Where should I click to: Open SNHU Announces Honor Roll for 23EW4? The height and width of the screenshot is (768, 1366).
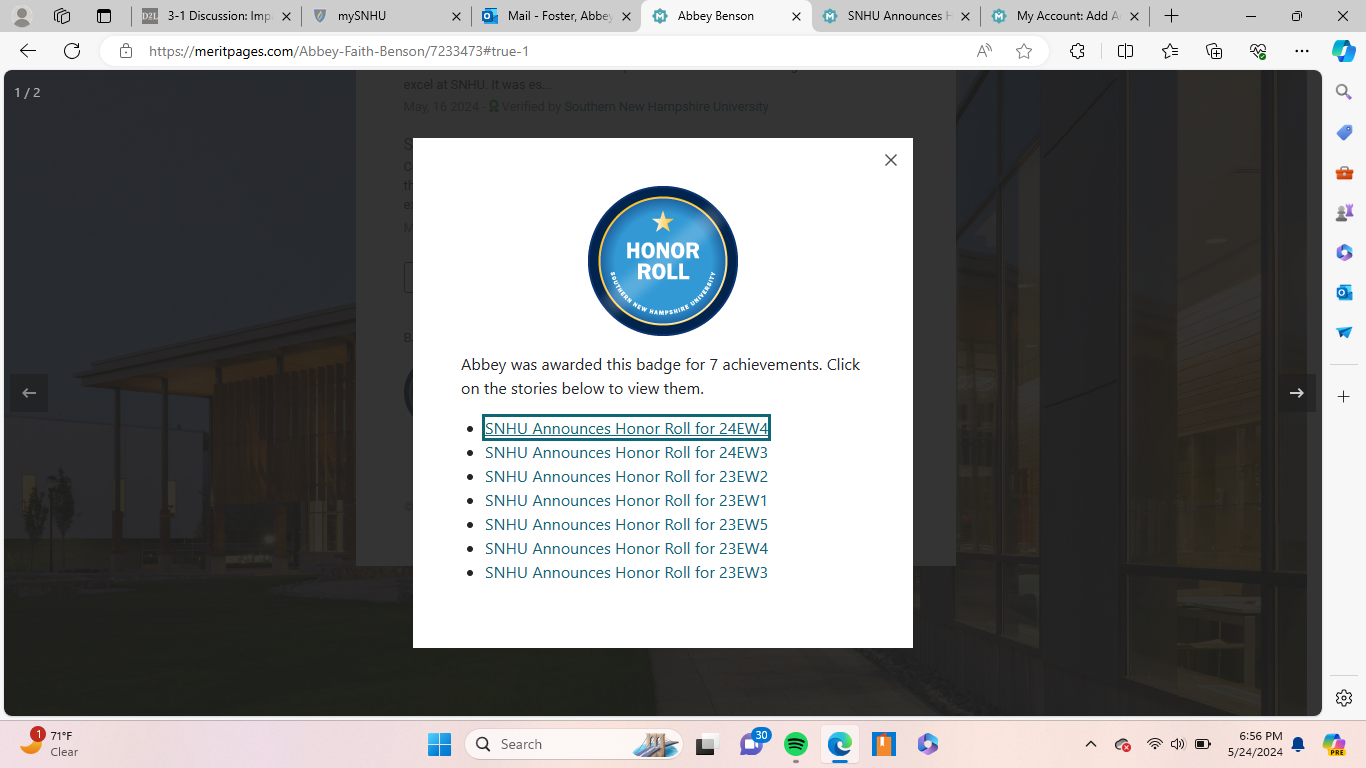tap(626, 548)
